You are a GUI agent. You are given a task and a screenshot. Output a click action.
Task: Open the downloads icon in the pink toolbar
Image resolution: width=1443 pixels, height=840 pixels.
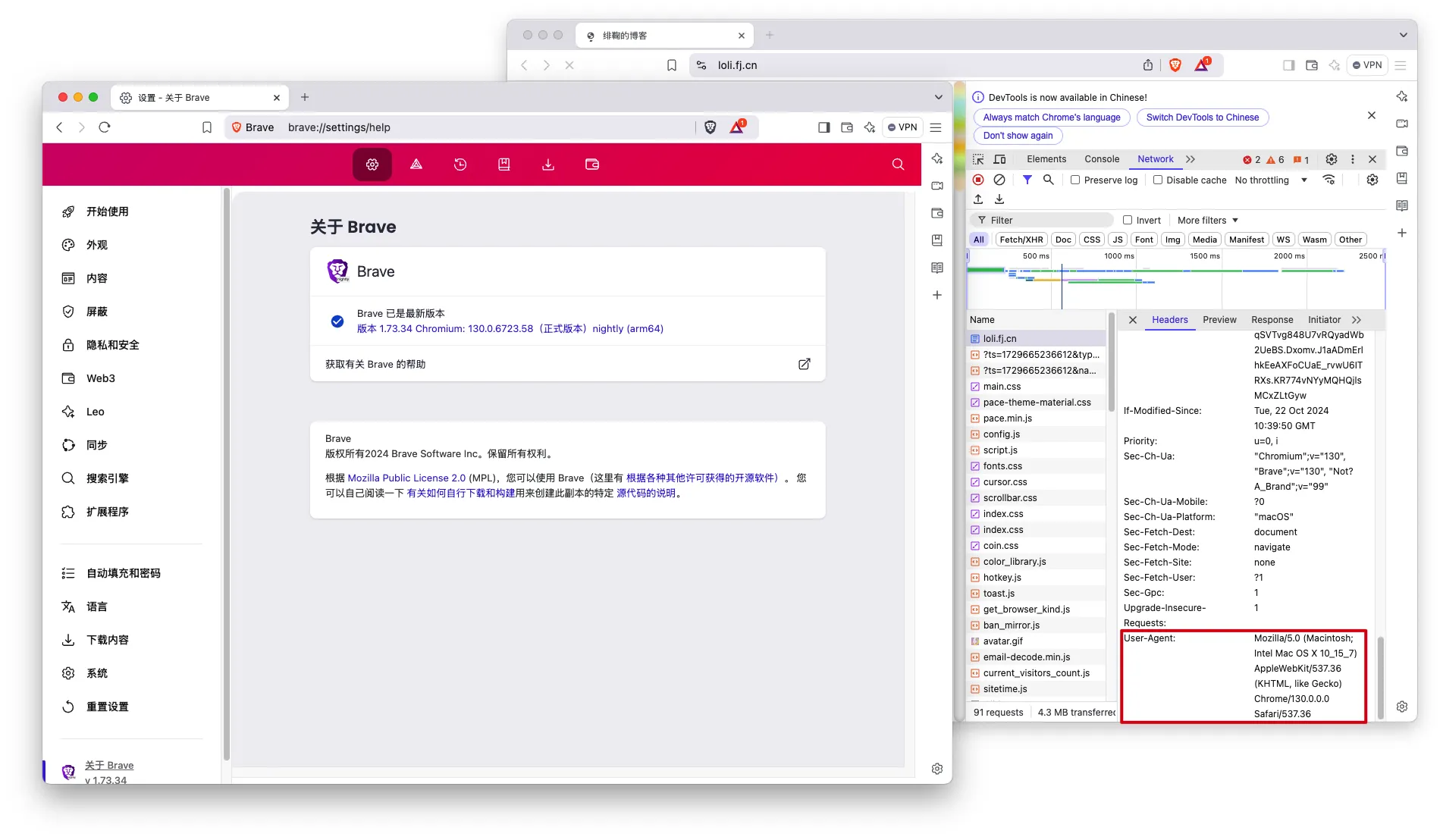[548, 165]
